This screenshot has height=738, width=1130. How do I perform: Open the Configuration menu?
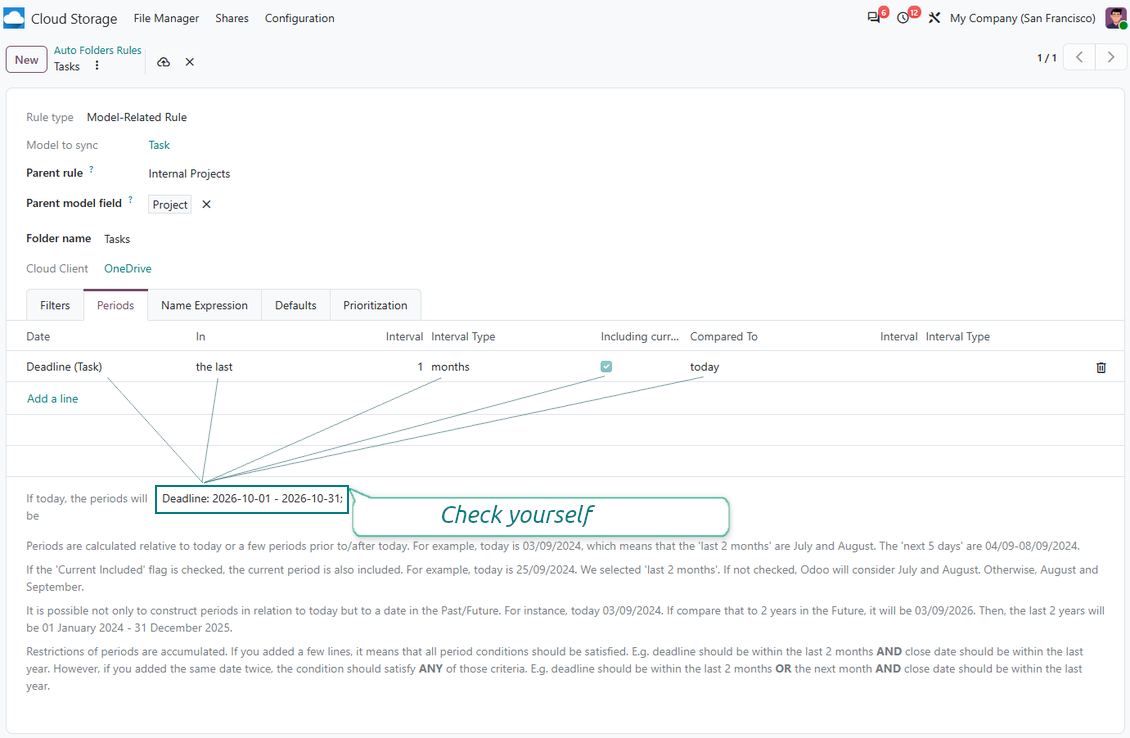[299, 18]
